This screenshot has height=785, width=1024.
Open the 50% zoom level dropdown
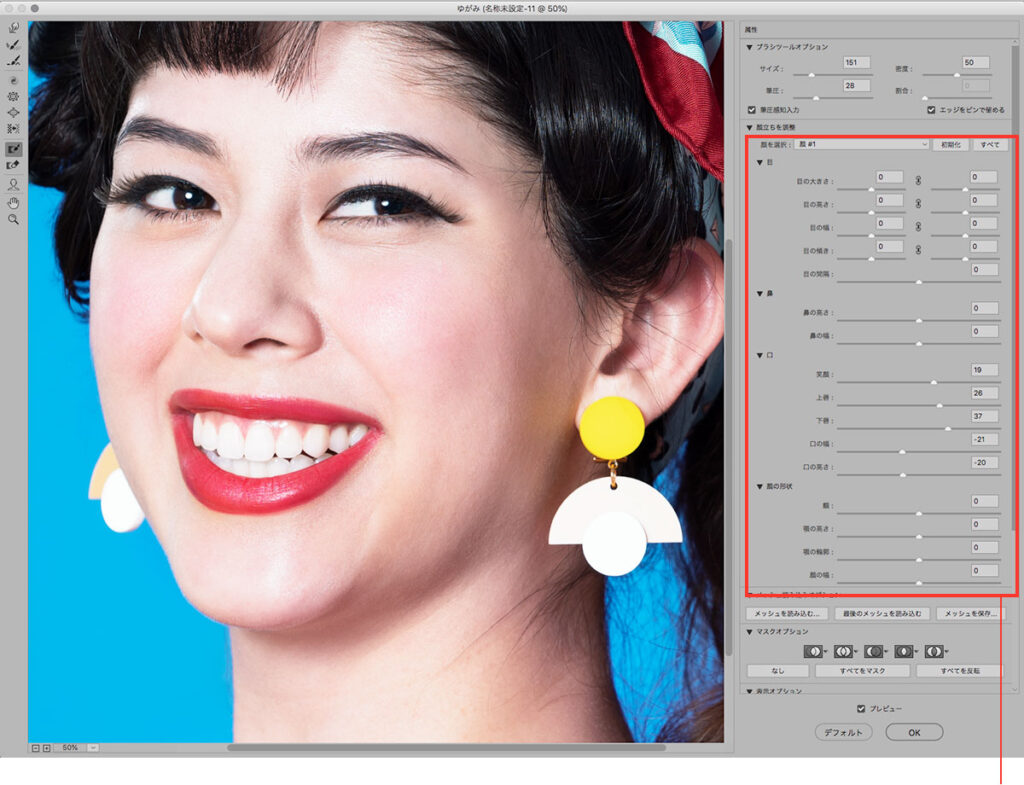93,747
